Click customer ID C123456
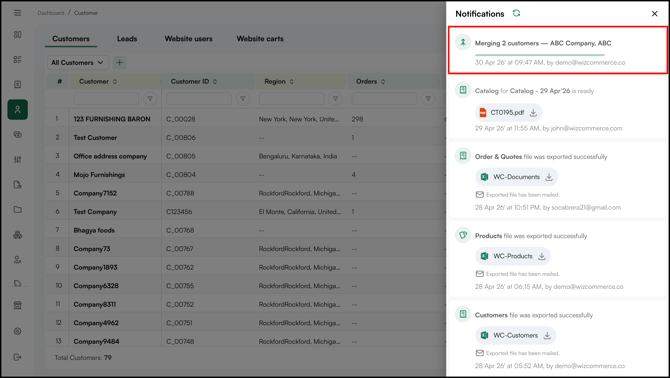 179,212
